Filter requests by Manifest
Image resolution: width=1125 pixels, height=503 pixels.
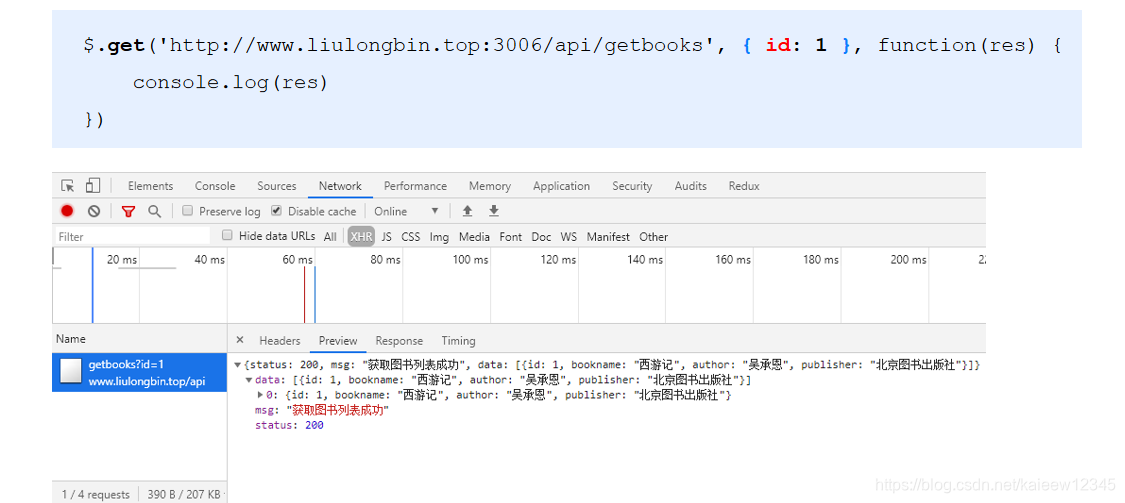tap(608, 237)
